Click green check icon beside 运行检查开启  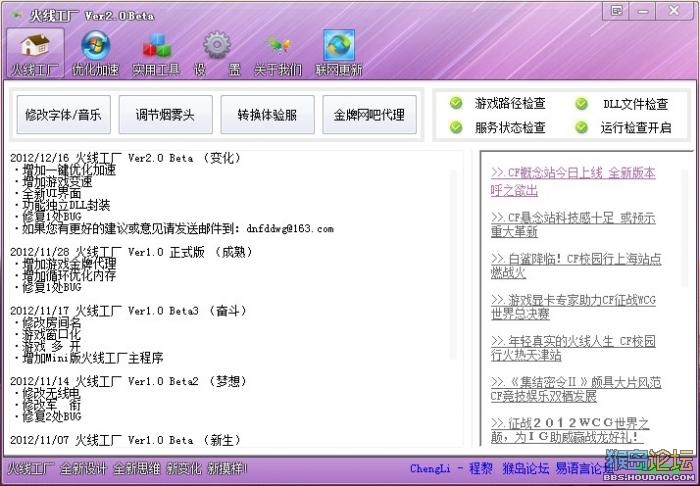[581, 128]
